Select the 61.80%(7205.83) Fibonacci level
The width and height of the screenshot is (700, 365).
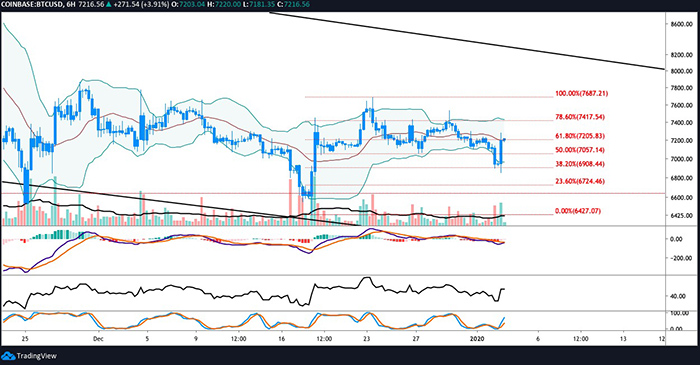tap(580, 136)
